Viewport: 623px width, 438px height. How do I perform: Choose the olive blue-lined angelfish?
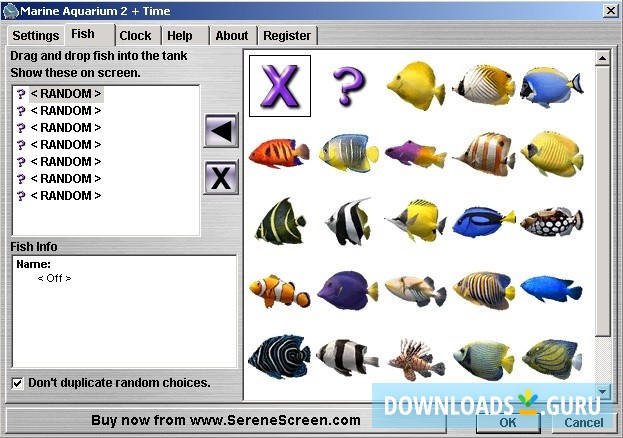[x=552, y=359]
